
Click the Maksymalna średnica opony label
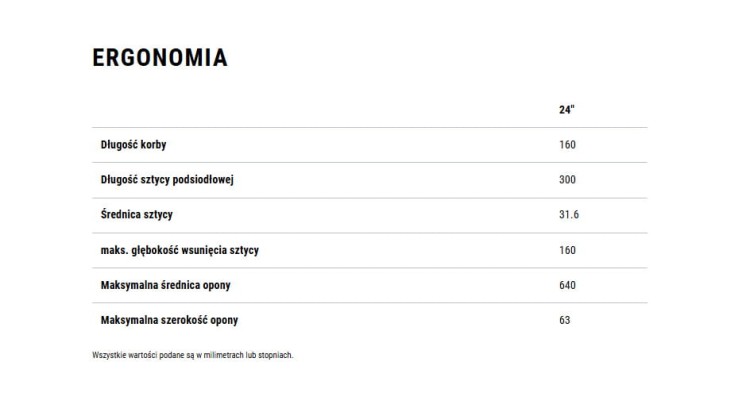(x=167, y=285)
